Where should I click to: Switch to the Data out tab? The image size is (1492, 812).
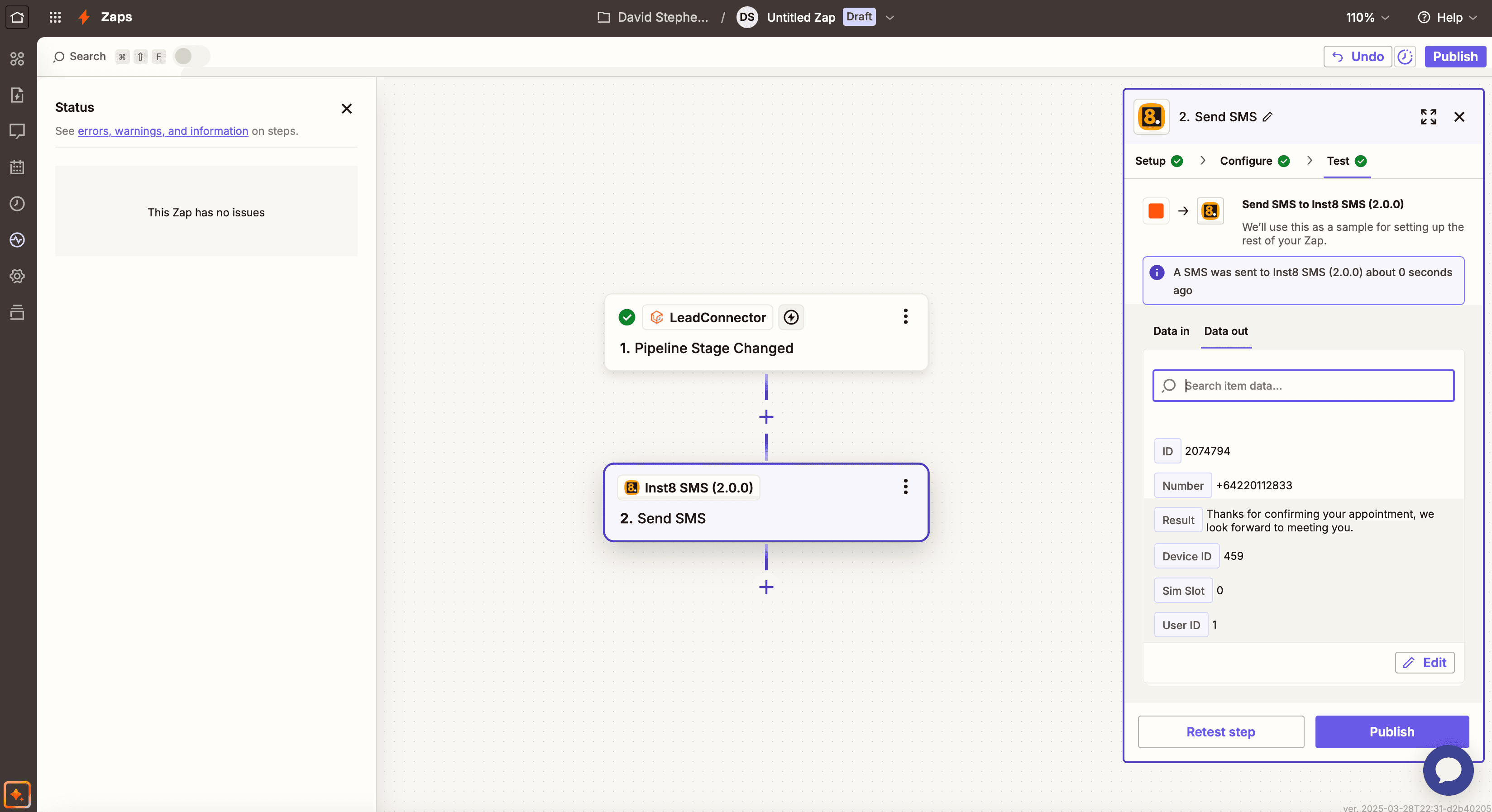coord(1225,331)
